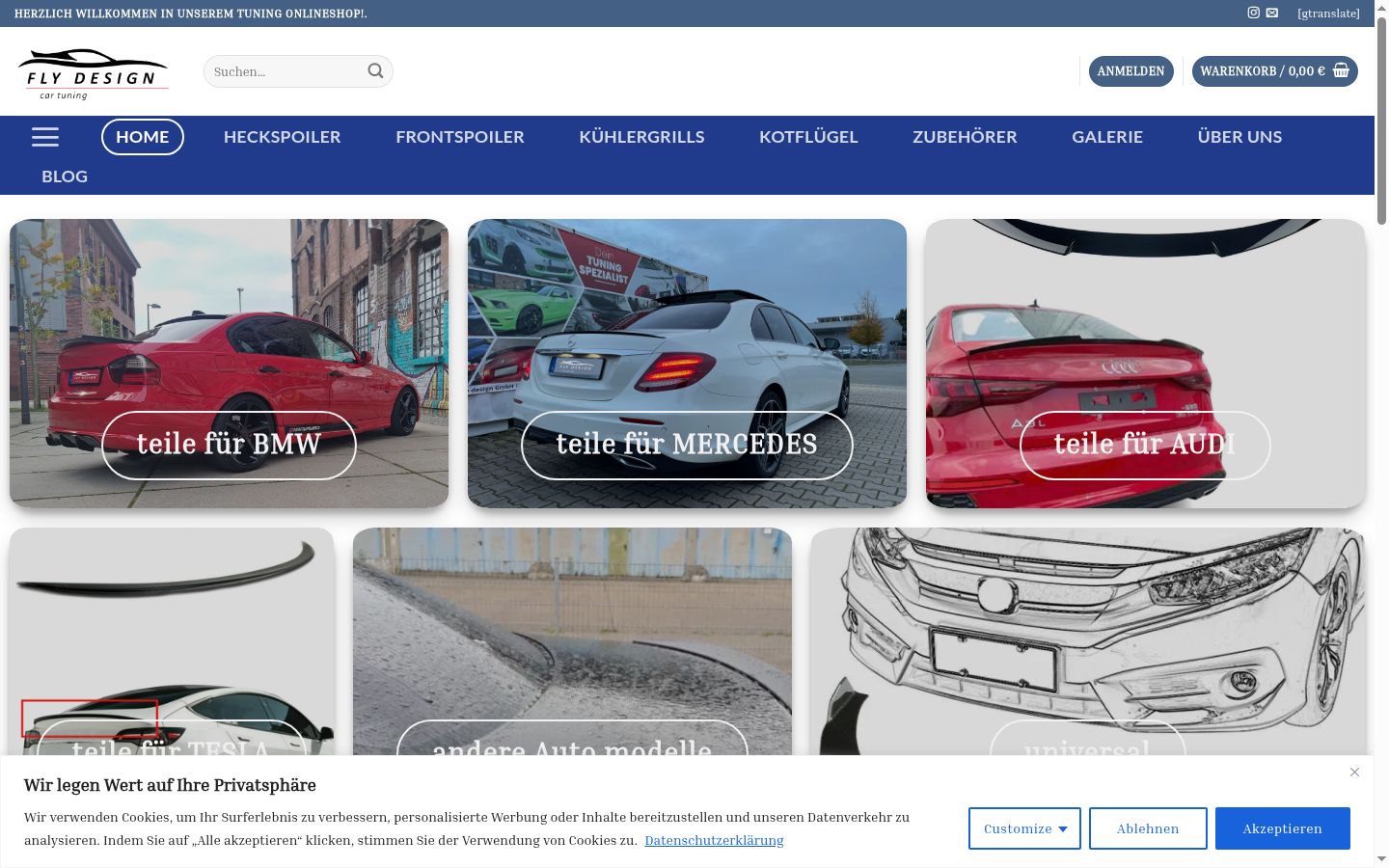Click the Ablehnen cookie button
This screenshot has width=1389, height=868.
click(1148, 828)
